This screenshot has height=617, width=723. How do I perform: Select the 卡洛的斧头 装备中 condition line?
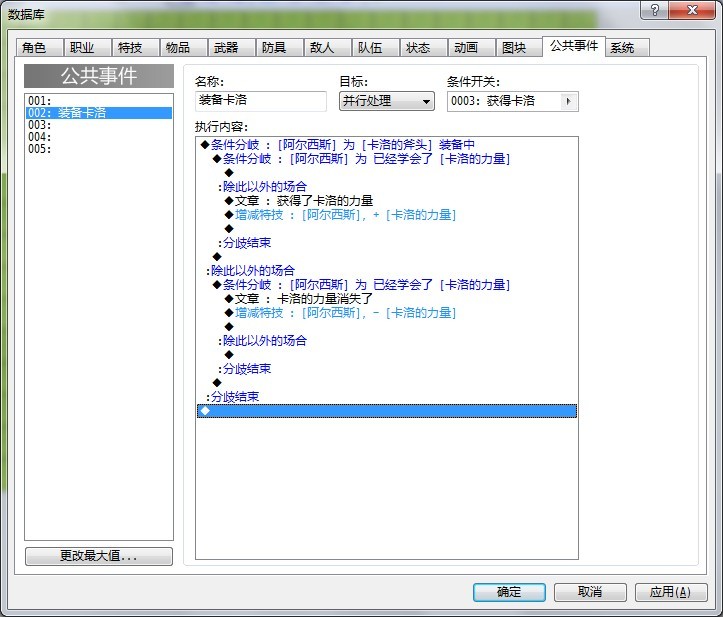(x=386, y=145)
